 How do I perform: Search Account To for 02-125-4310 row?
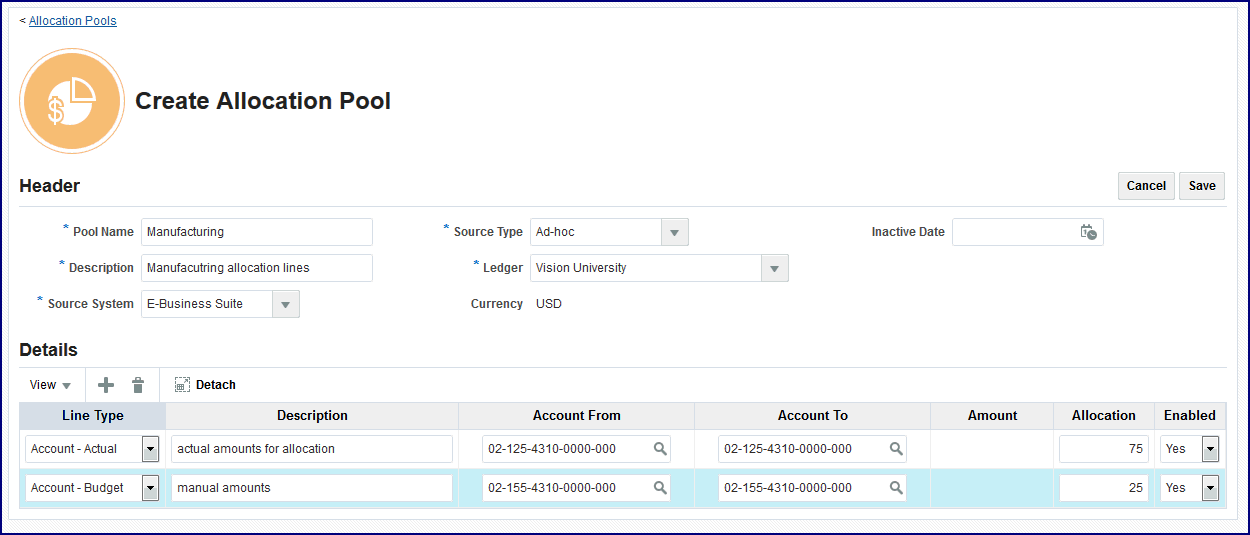(896, 449)
